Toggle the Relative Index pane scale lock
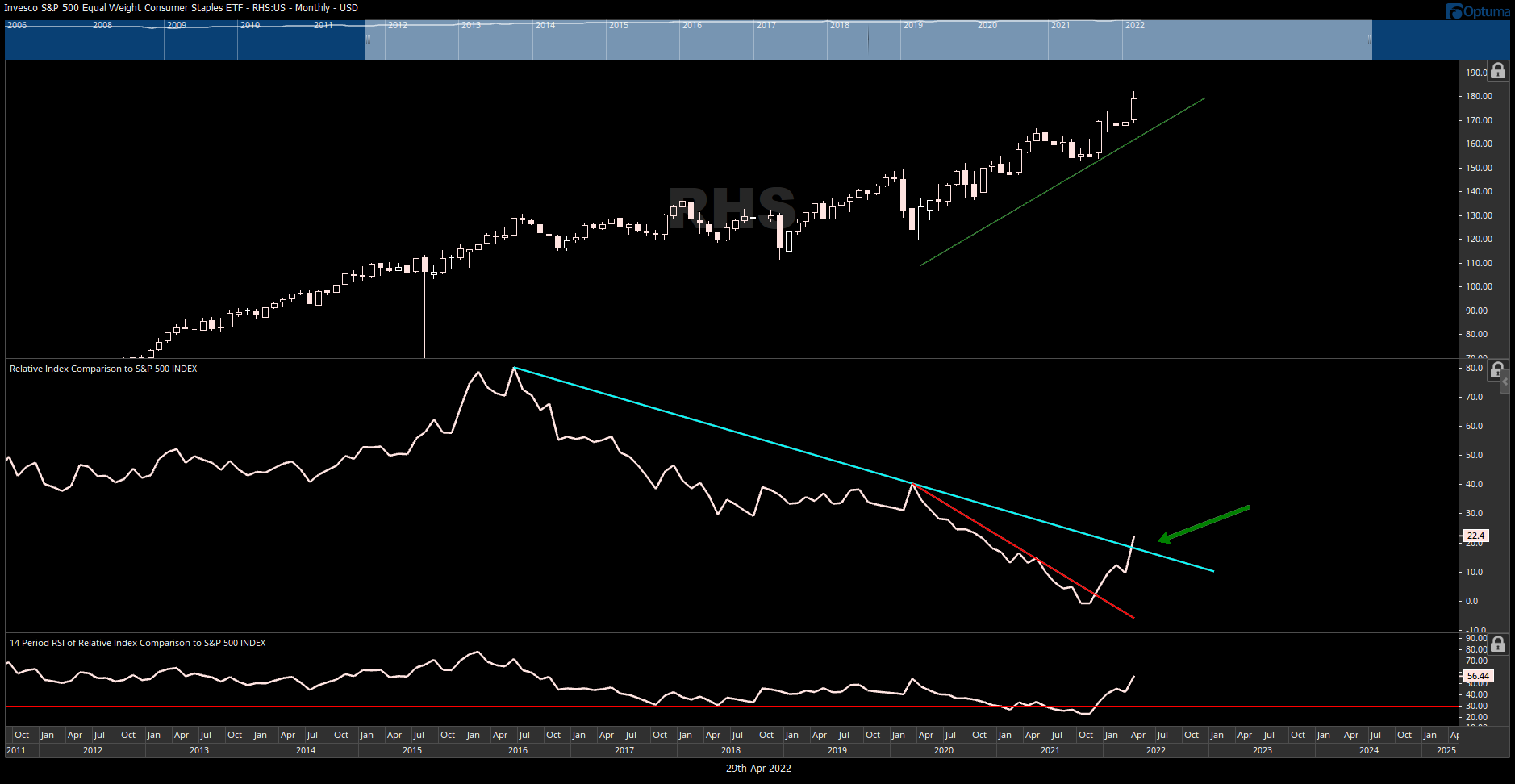The image size is (1515, 784). (x=1498, y=370)
